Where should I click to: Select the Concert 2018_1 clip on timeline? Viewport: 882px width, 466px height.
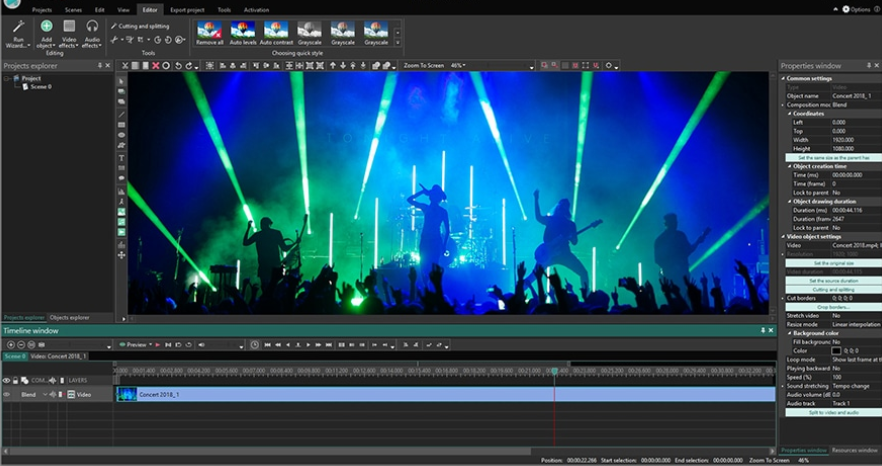point(446,395)
